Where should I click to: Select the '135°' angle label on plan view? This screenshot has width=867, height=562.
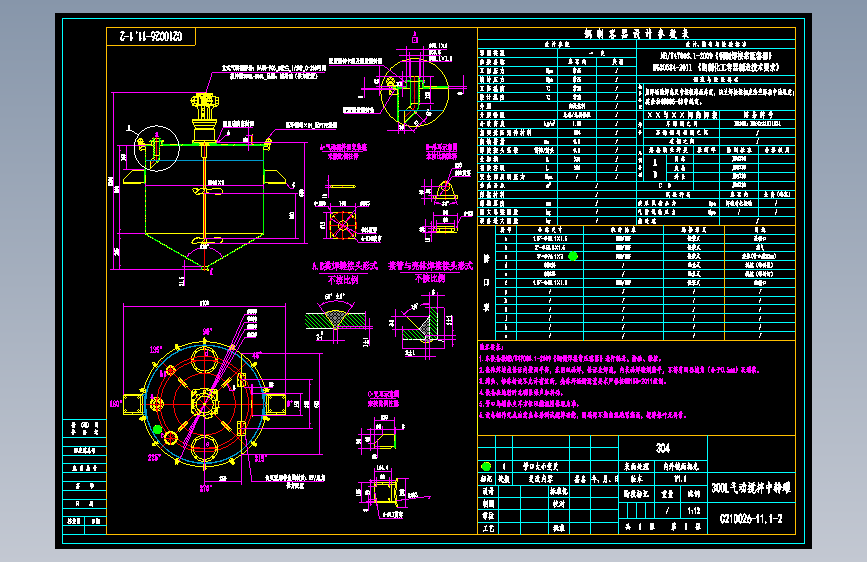156,350
